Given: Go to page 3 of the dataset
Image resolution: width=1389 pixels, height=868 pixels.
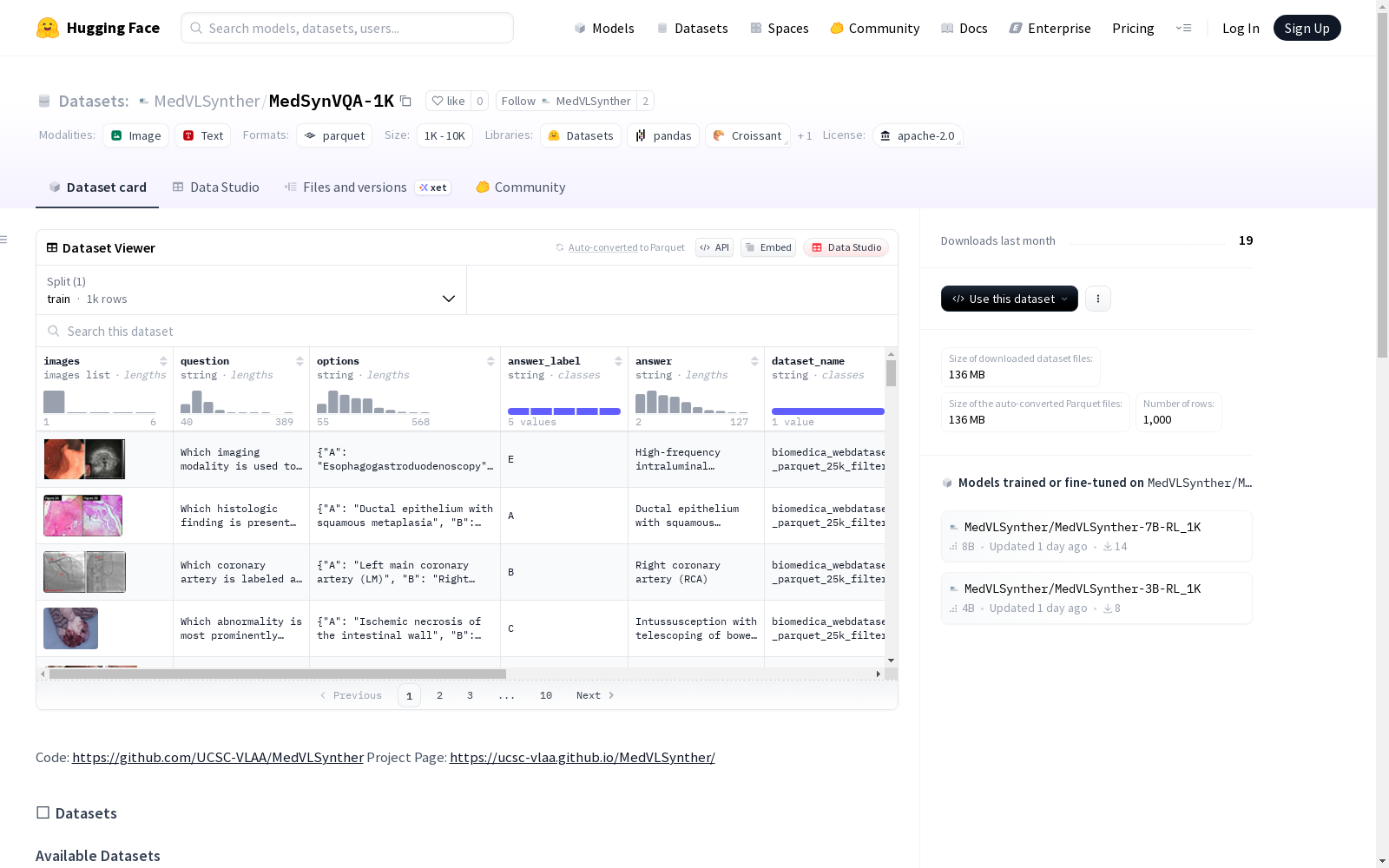Looking at the screenshot, I should pyautogui.click(x=471, y=695).
